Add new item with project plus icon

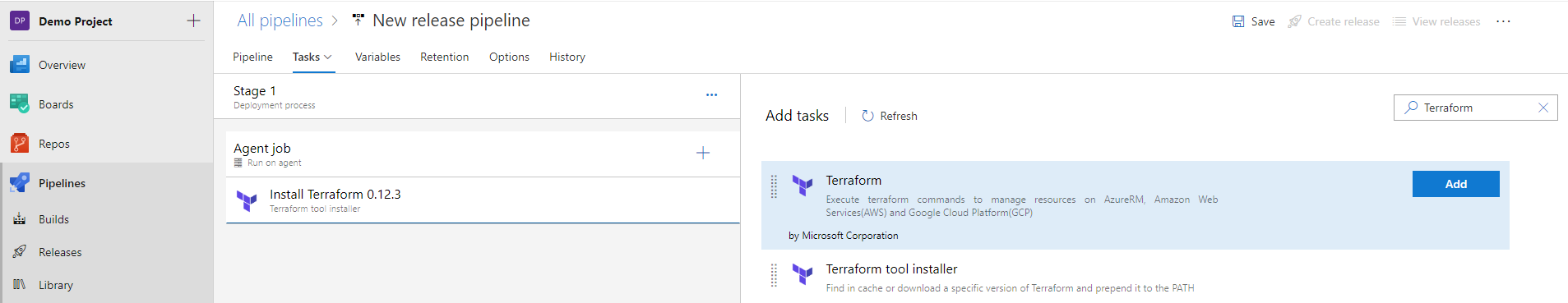[x=194, y=21]
